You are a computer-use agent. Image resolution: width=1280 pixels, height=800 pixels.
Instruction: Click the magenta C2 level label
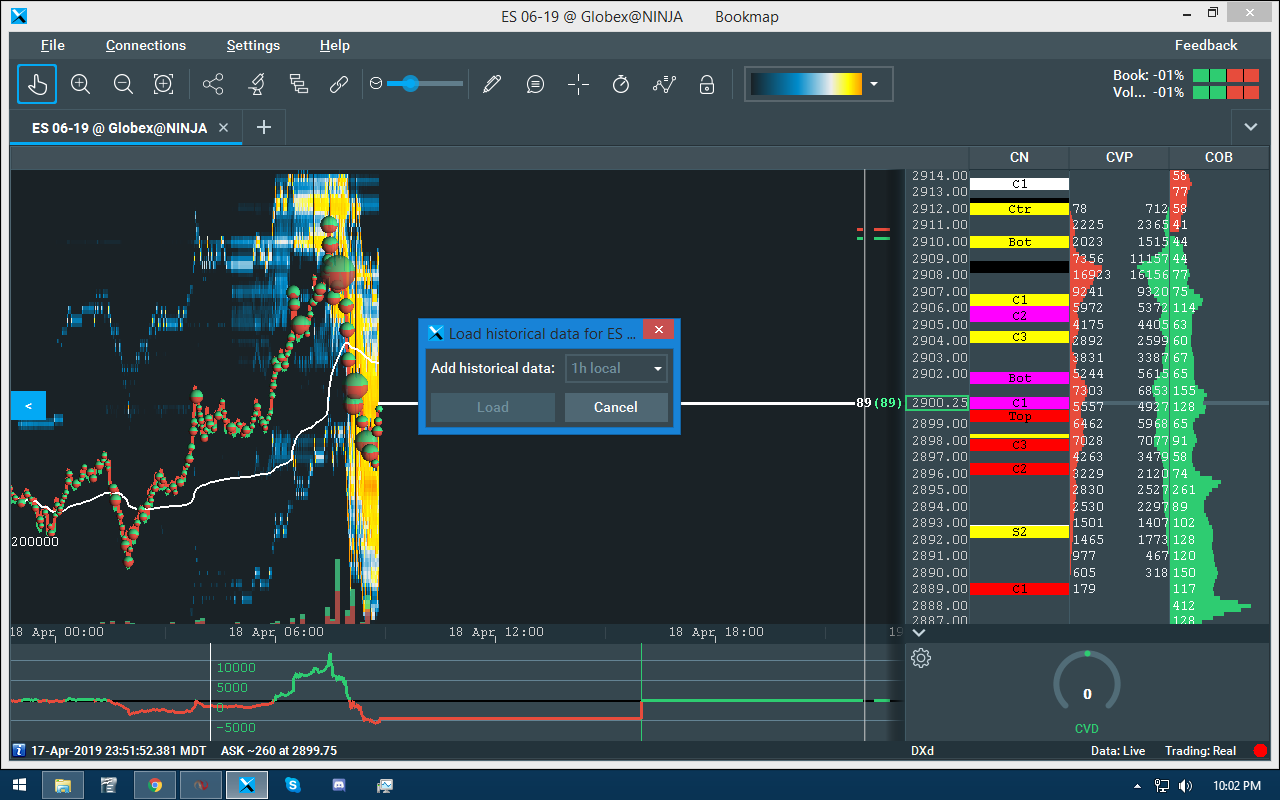pos(1019,315)
